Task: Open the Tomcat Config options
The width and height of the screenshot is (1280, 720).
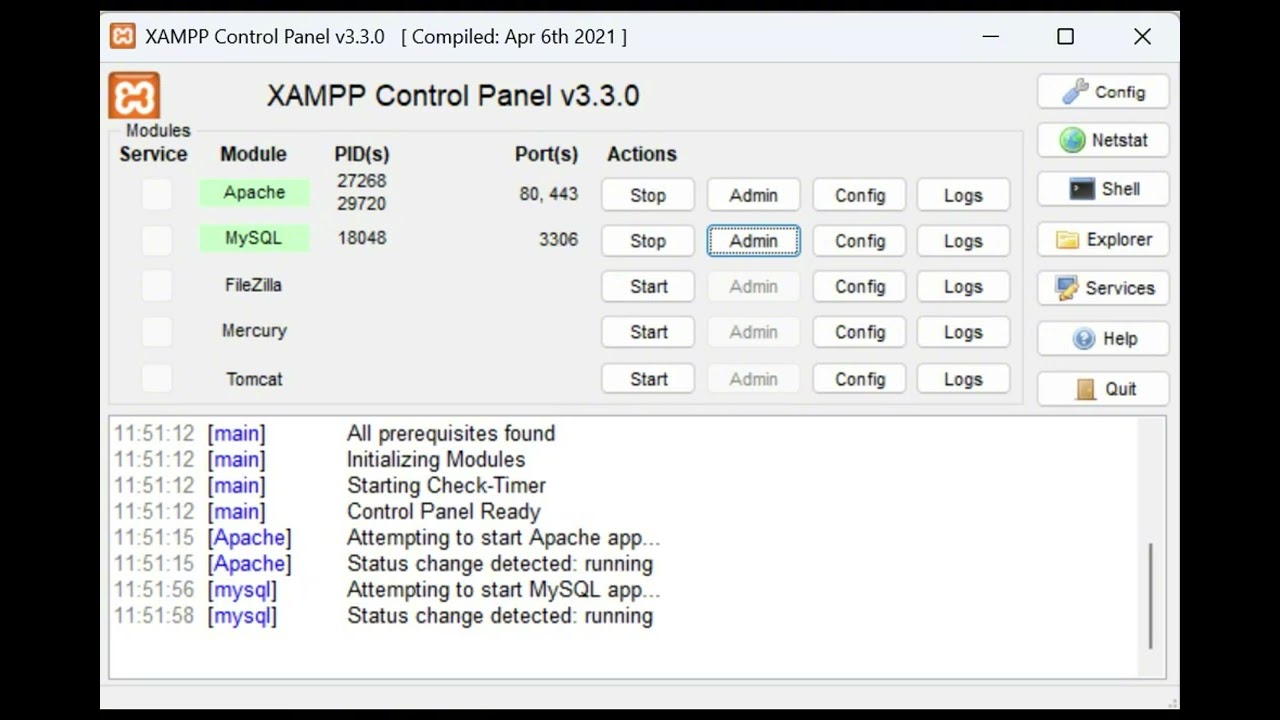Action: pos(860,379)
